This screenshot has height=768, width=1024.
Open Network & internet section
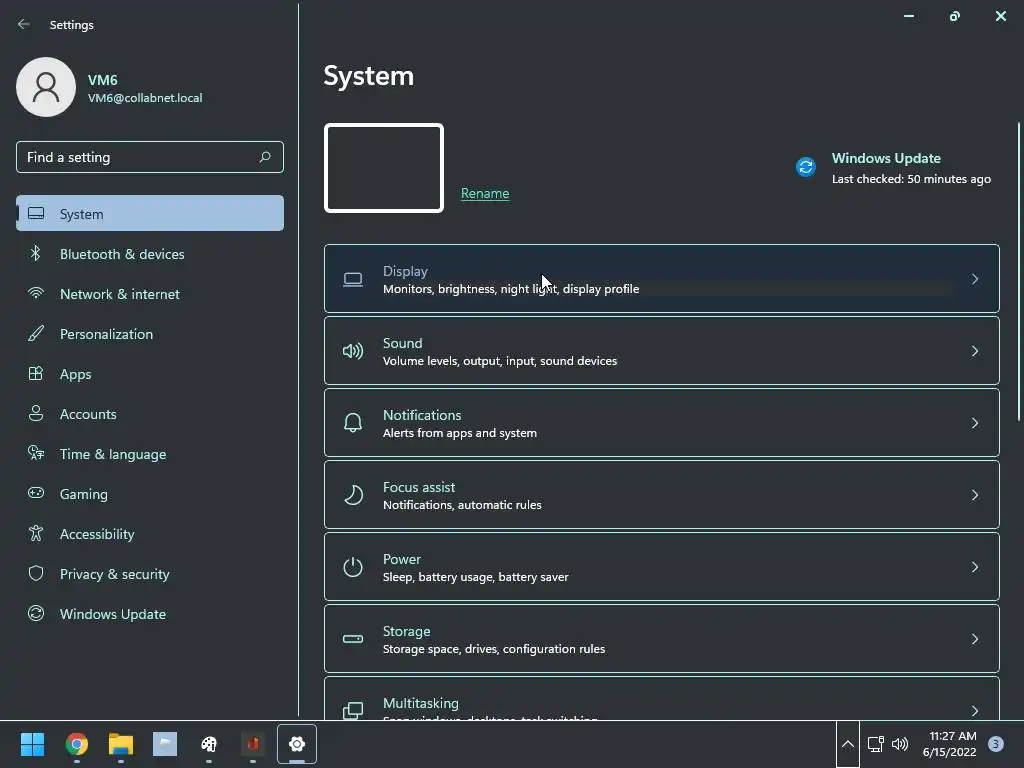pos(150,294)
